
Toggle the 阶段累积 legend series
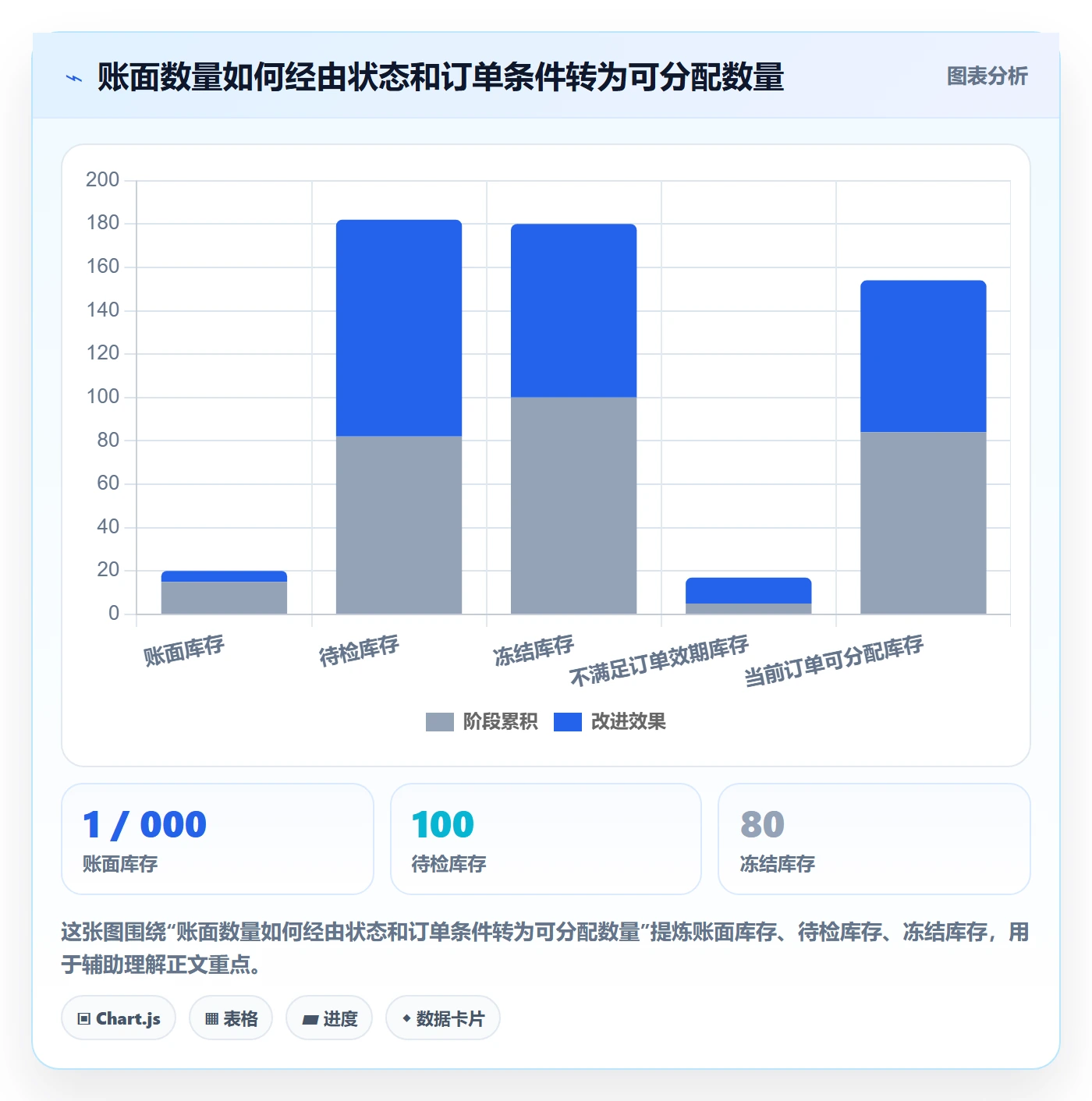tap(481, 722)
